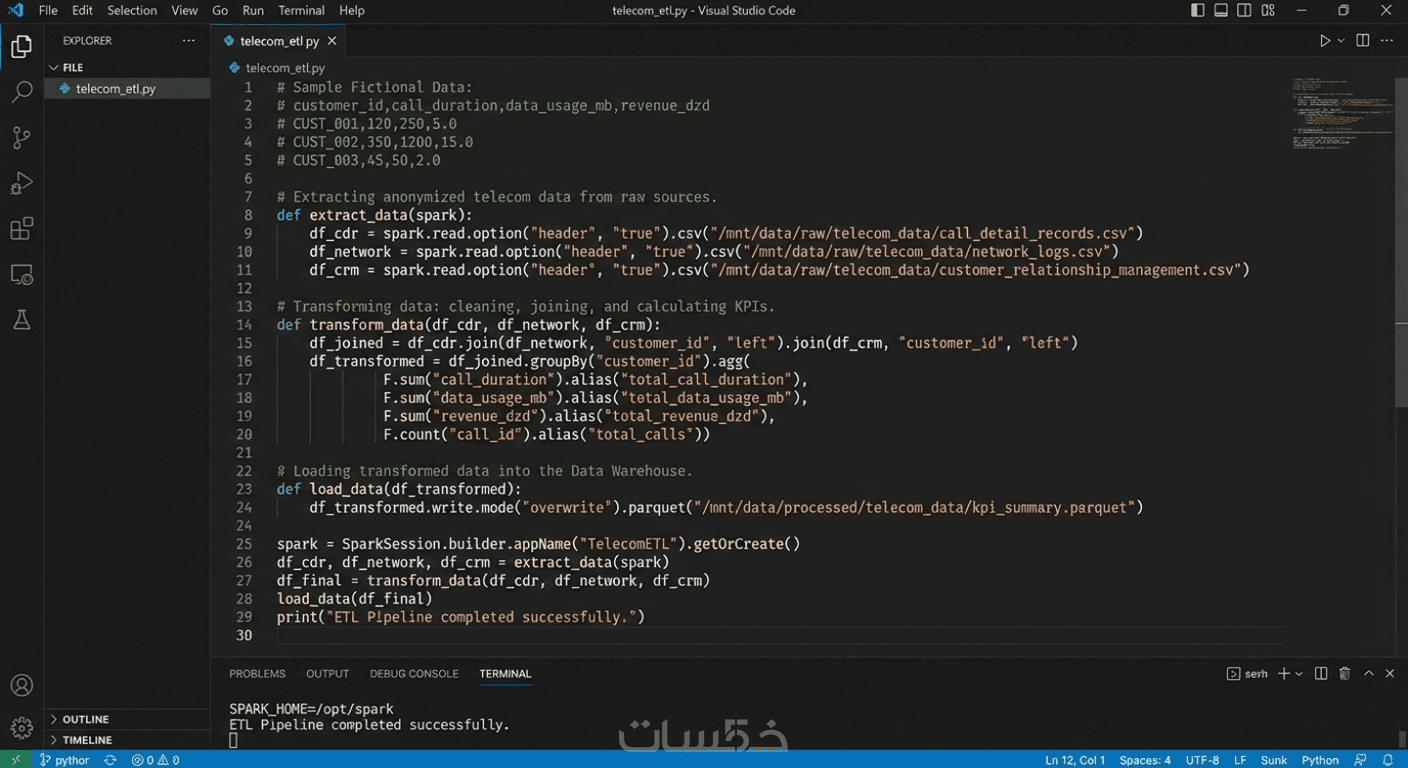The width and height of the screenshot is (1408, 768).
Task: Open the Extensions view
Action: [21, 229]
